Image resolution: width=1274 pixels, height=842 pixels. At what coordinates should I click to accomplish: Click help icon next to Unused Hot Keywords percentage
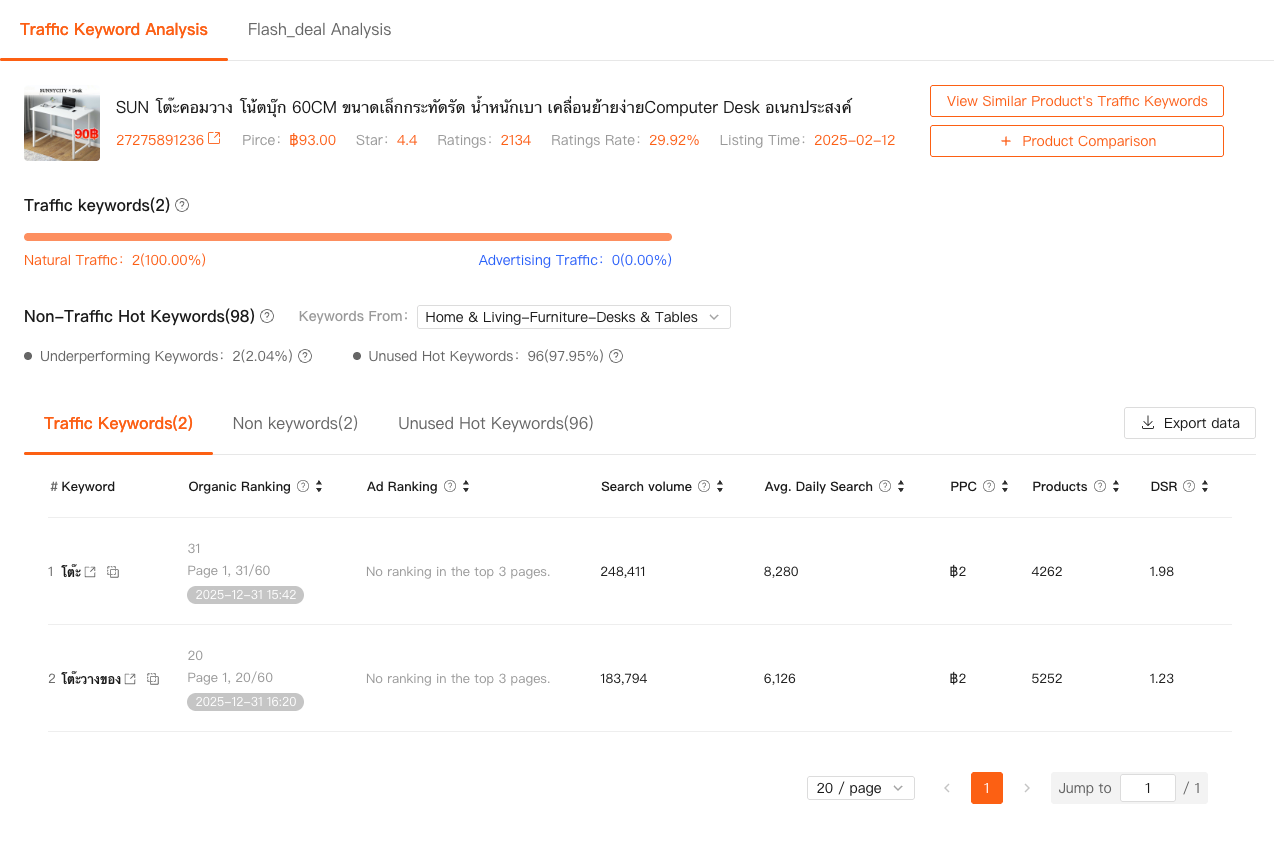pyautogui.click(x=616, y=356)
